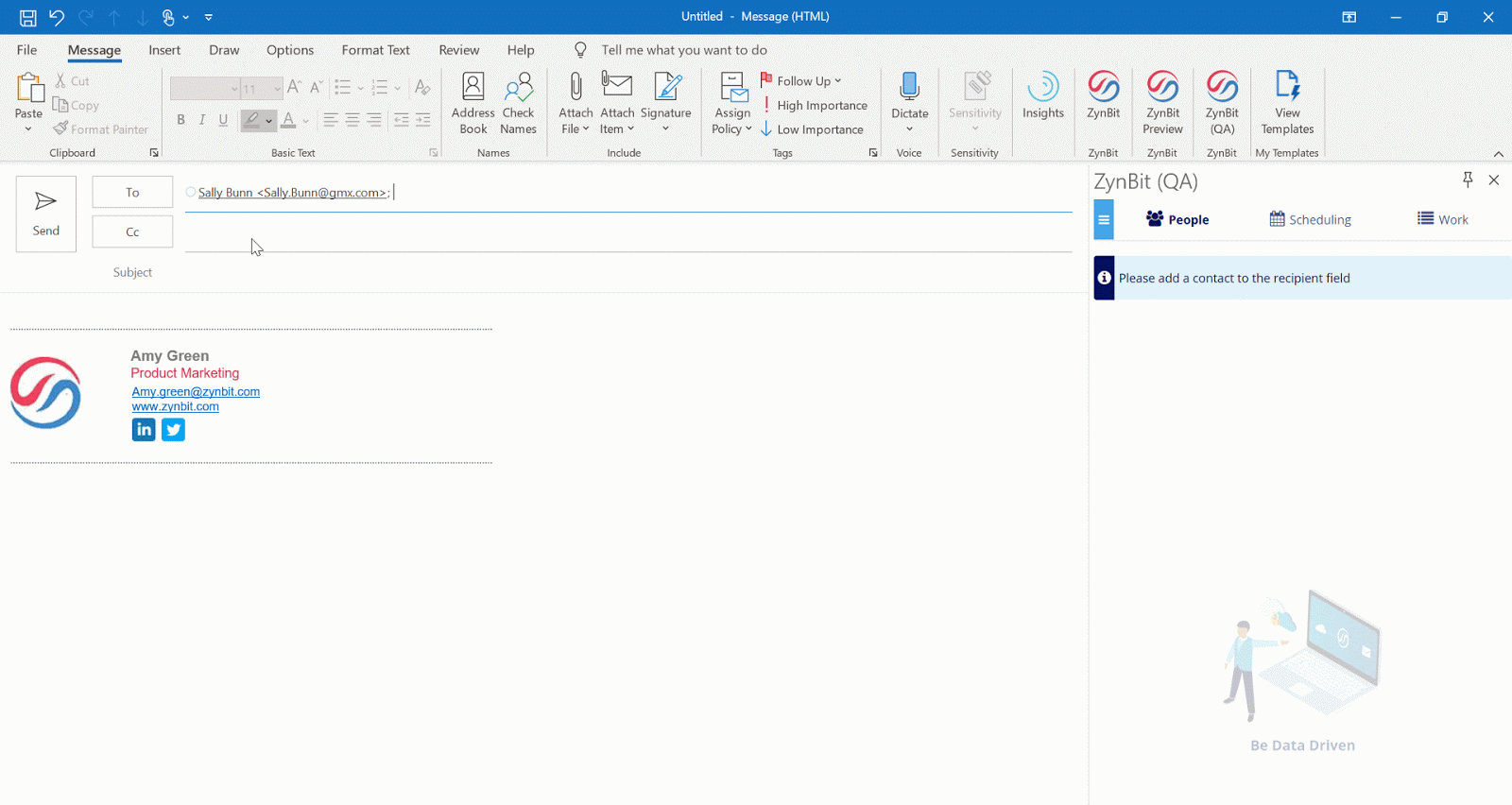Open Insights panel
Viewport: 1512px width, 805px height.
click(1043, 95)
